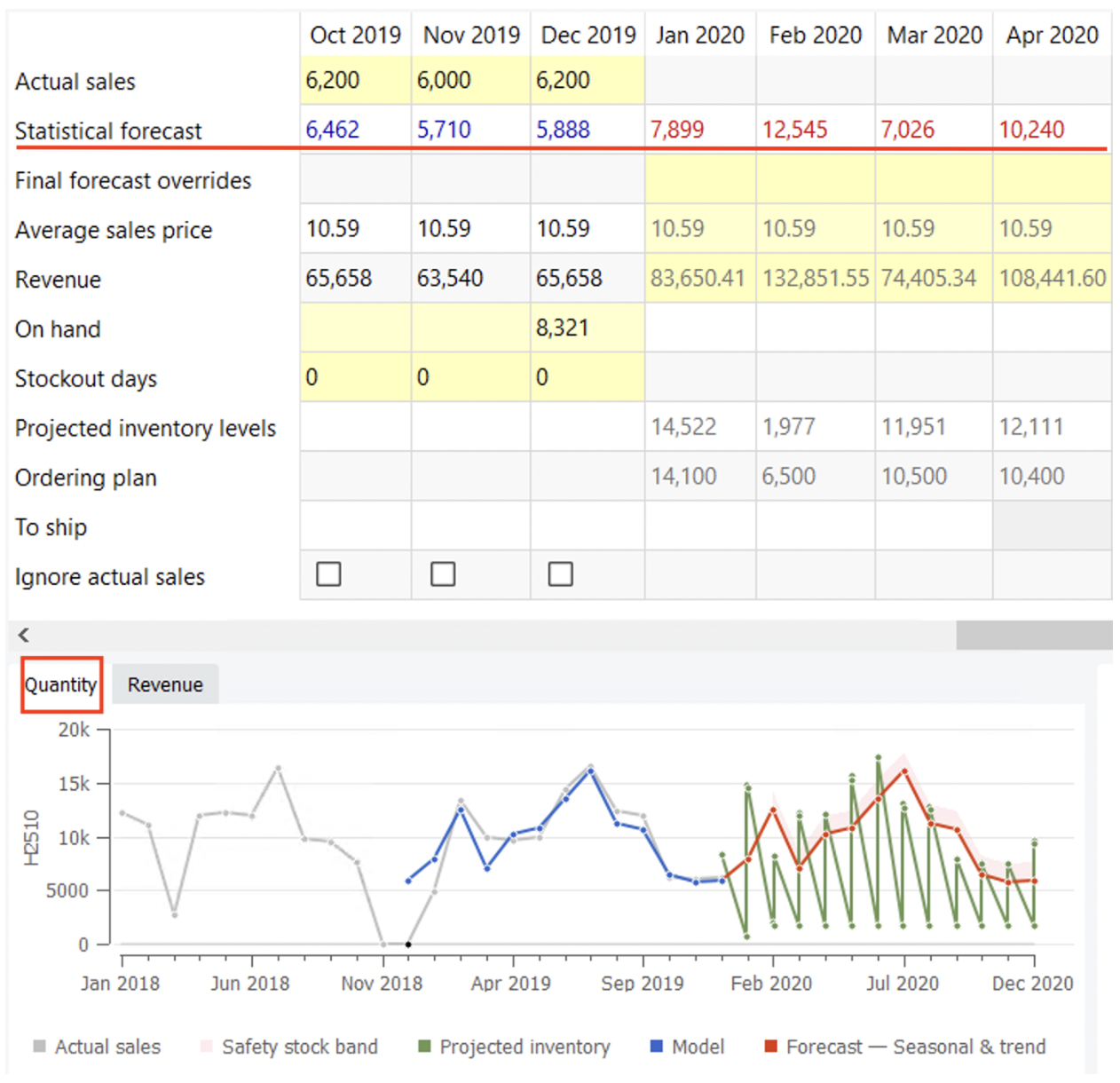Tick Ignore actual sales checkbox for Nov 2019
The width and height of the screenshot is (1120, 1083).
(443, 574)
